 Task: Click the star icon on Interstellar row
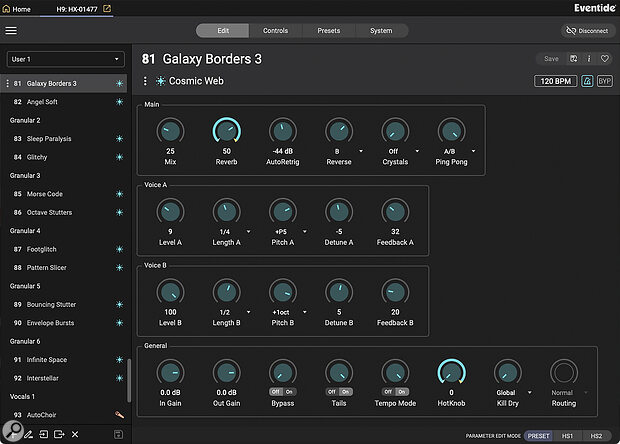point(119,378)
